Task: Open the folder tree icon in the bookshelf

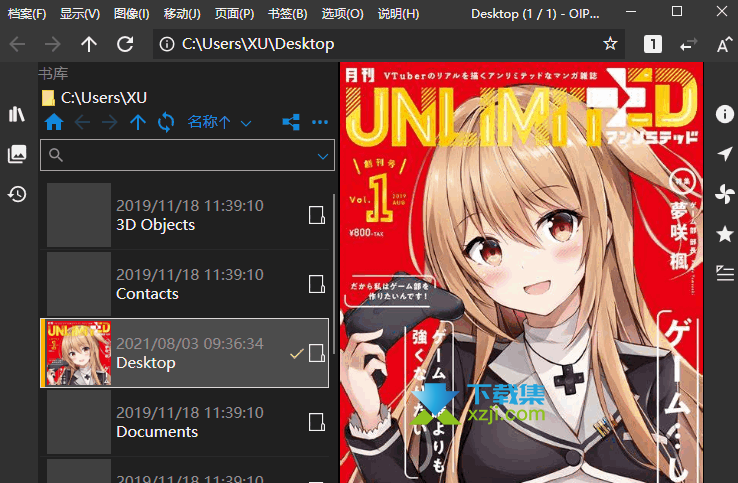Action: pos(291,122)
